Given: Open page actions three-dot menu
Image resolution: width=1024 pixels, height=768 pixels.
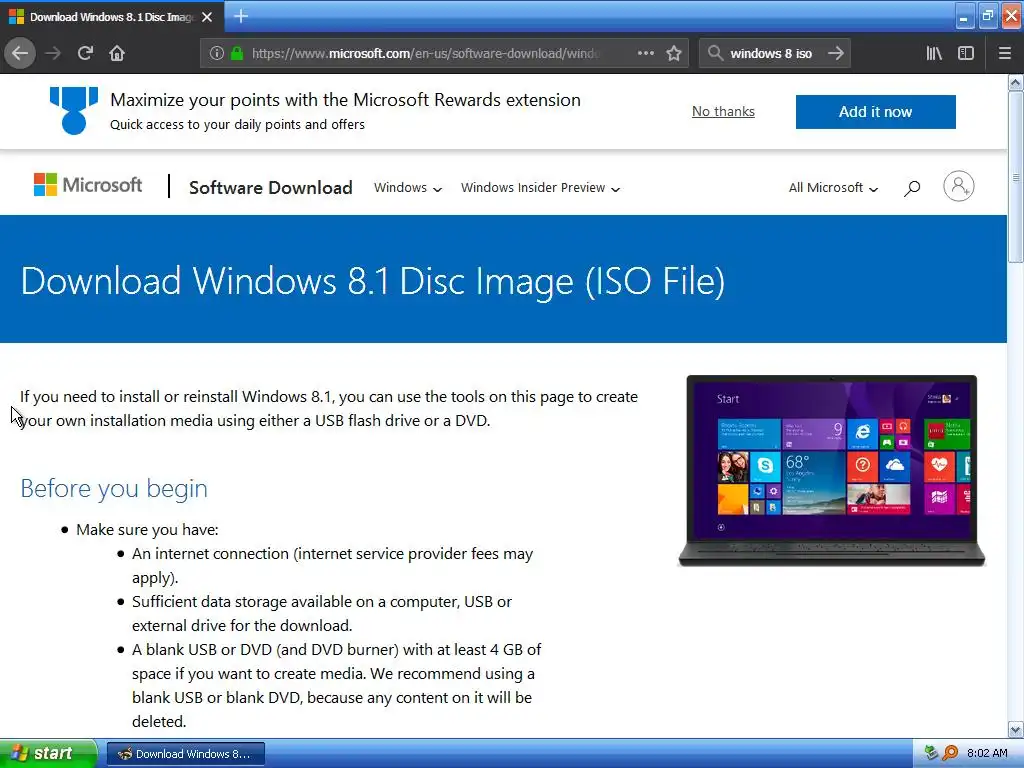Looking at the screenshot, I should point(645,53).
